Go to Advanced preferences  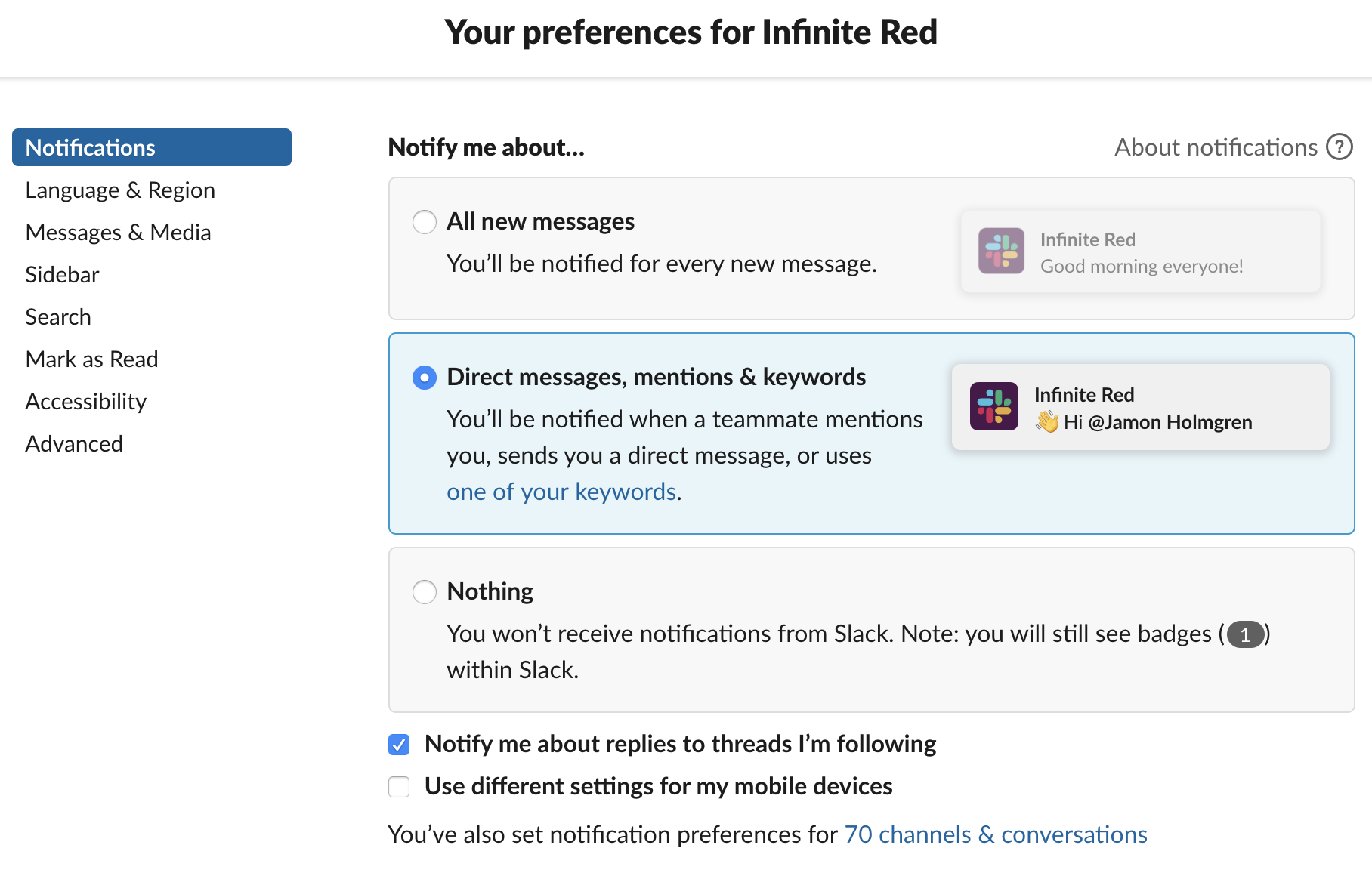click(74, 444)
